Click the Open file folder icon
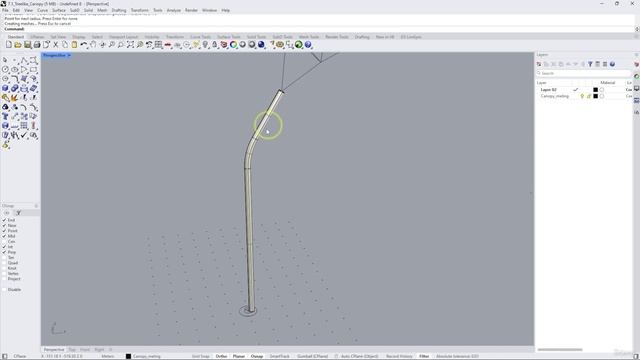Screen dimensions: 640x360 pyautogui.click(x=18, y=44)
